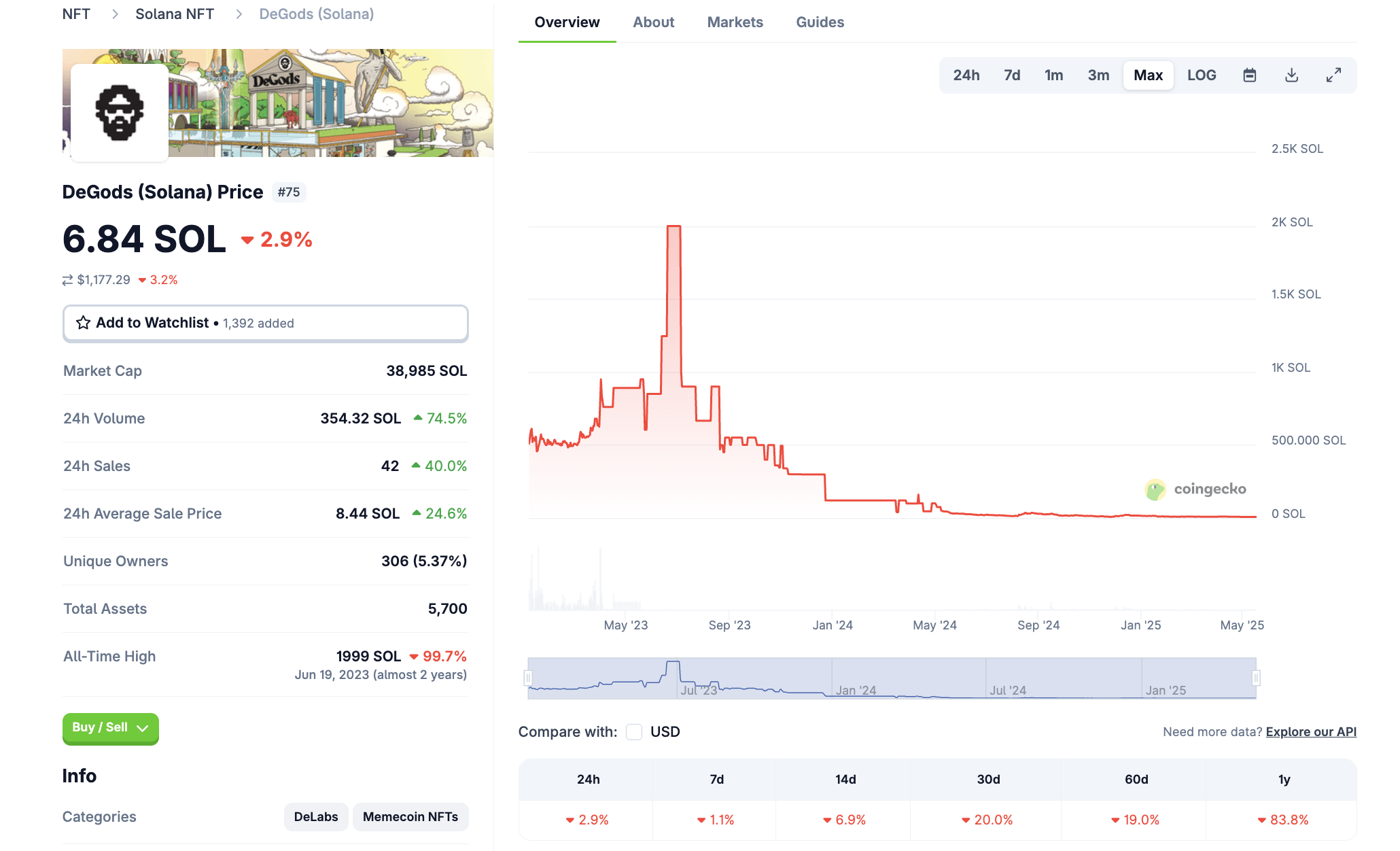Open the Buy / Sell dropdown

tap(111, 728)
